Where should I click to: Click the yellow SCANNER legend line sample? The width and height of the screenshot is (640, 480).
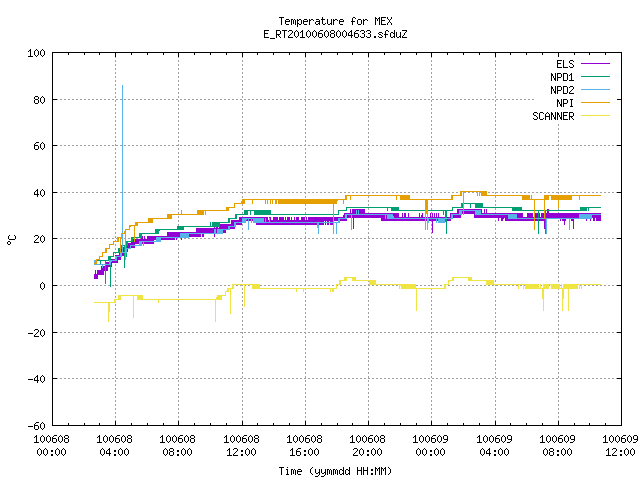[x=595, y=116]
